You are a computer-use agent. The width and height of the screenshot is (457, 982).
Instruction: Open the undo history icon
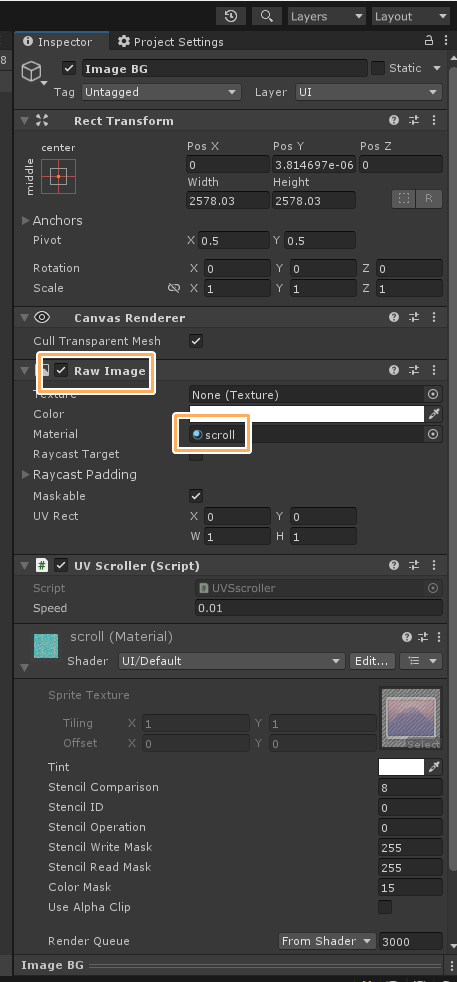pos(230,16)
